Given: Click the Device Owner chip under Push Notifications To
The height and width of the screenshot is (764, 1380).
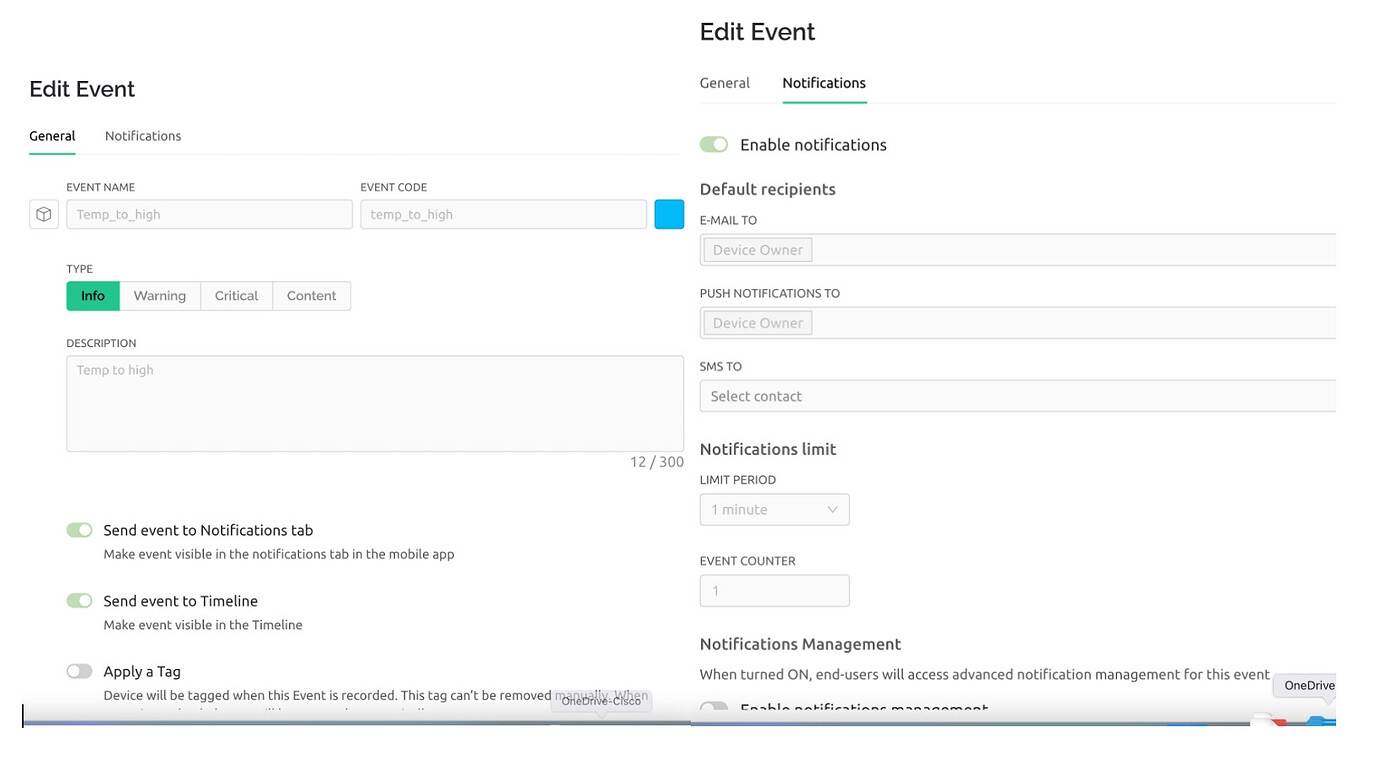Looking at the screenshot, I should (x=758, y=323).
